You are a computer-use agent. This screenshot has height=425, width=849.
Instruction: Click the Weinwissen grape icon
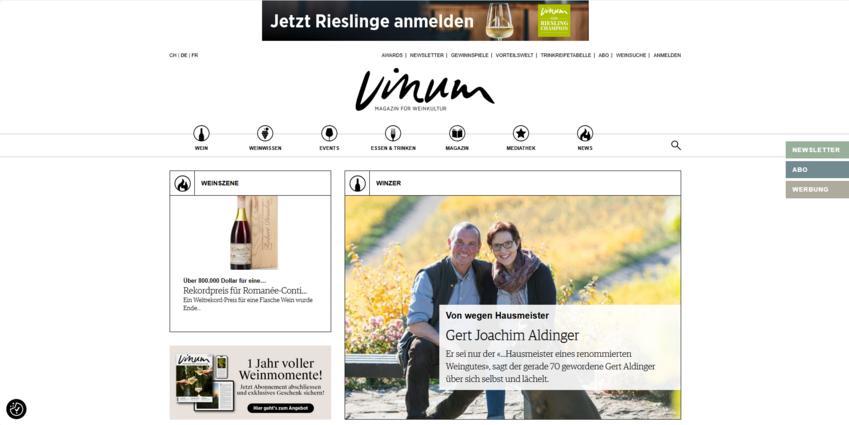tap(265, 133)
